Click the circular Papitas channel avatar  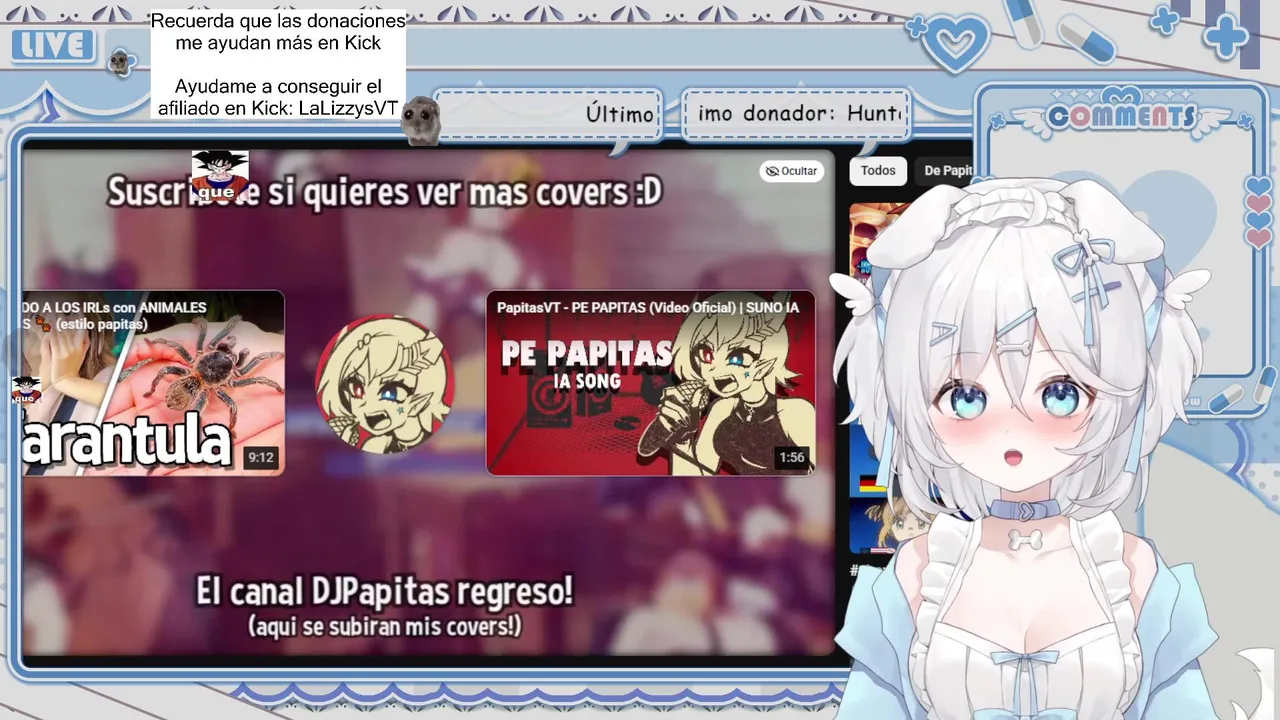385,384
